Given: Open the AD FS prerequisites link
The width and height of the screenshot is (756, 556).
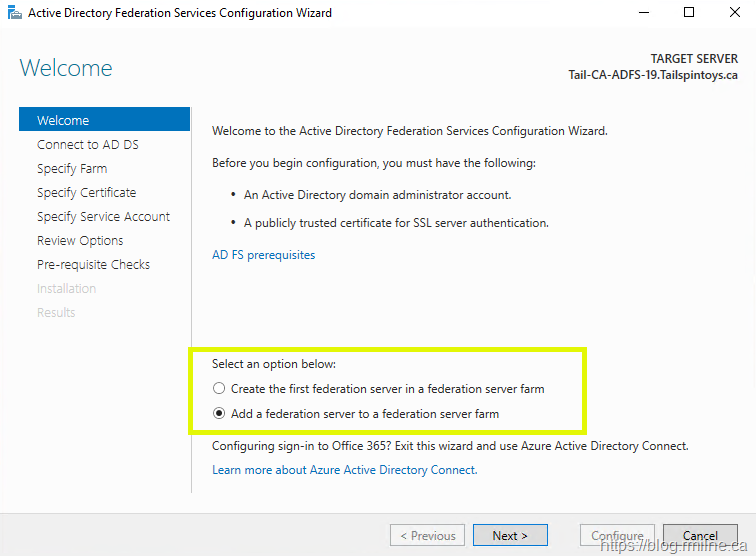Looking at the screenshot, I should pos(263,255).
